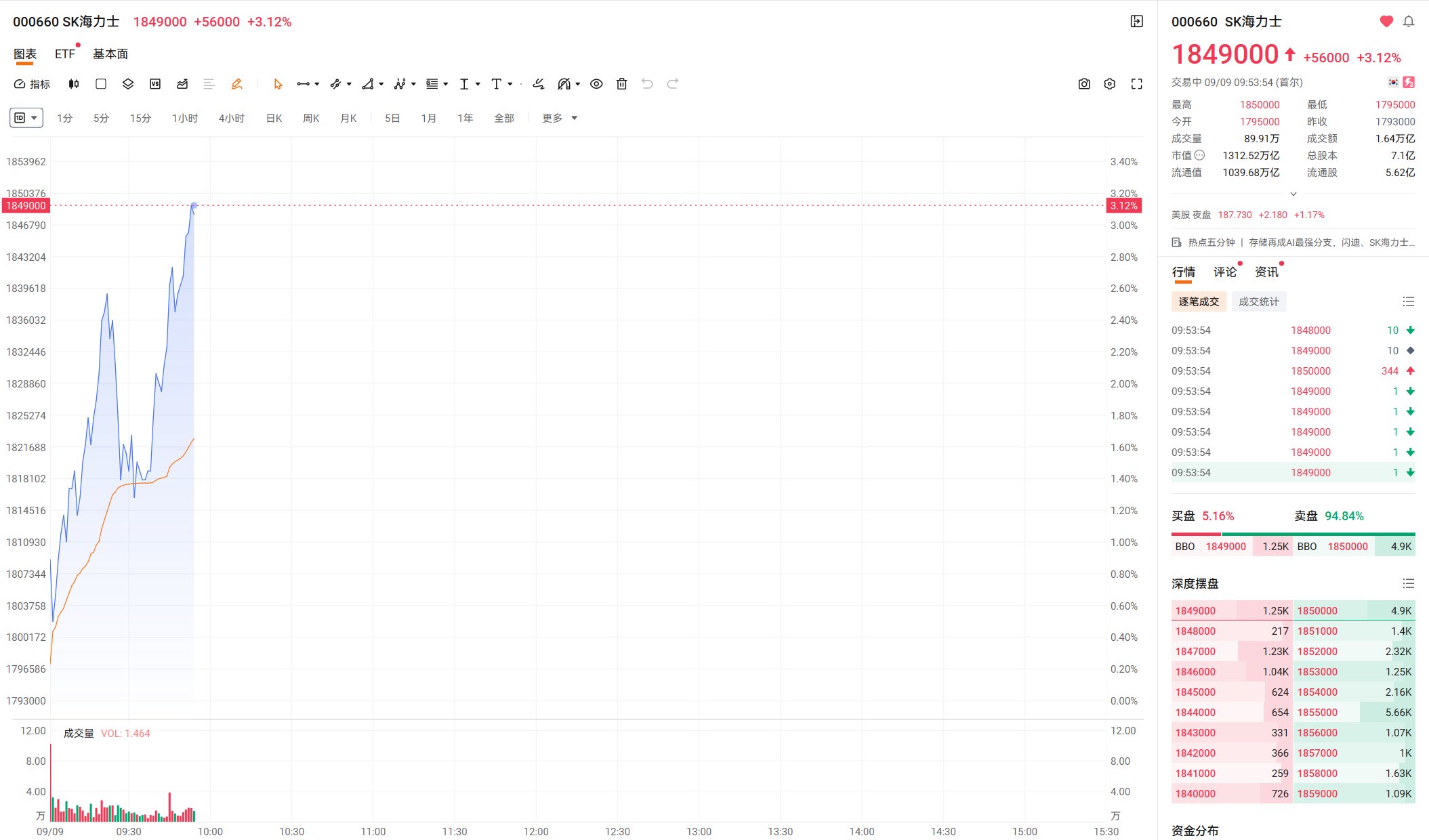Enter fullscreen chart mode
The height and width of the screenshot is (840, 1429).
1137,84
